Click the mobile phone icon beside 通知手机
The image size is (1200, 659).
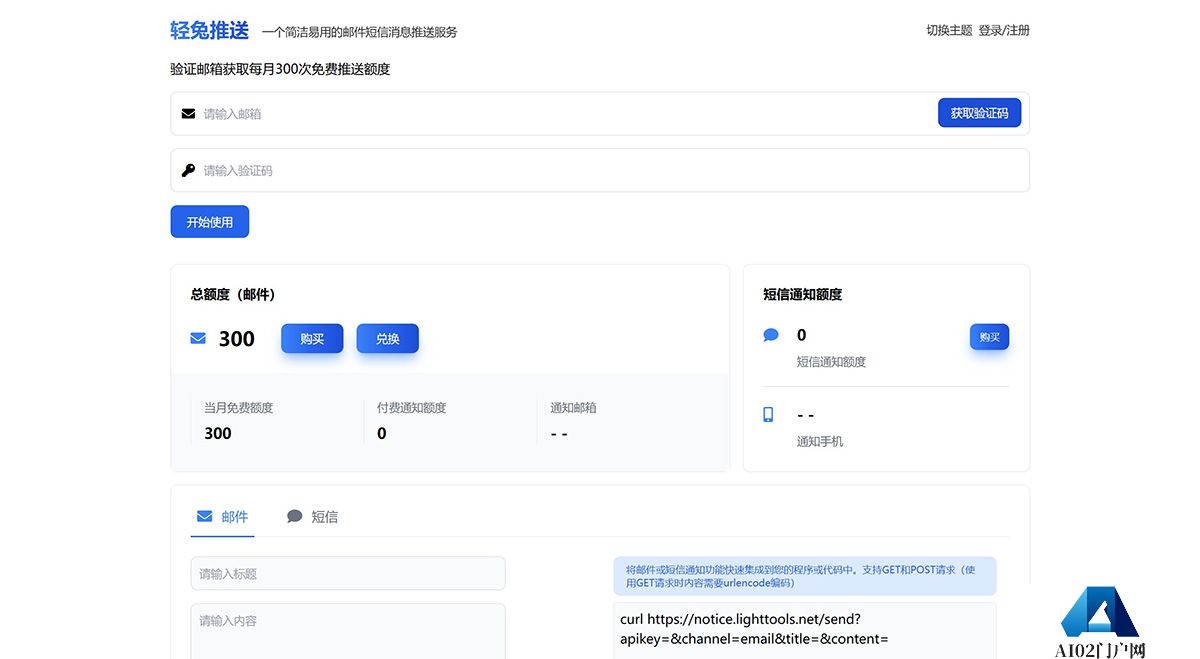point(769,414)
